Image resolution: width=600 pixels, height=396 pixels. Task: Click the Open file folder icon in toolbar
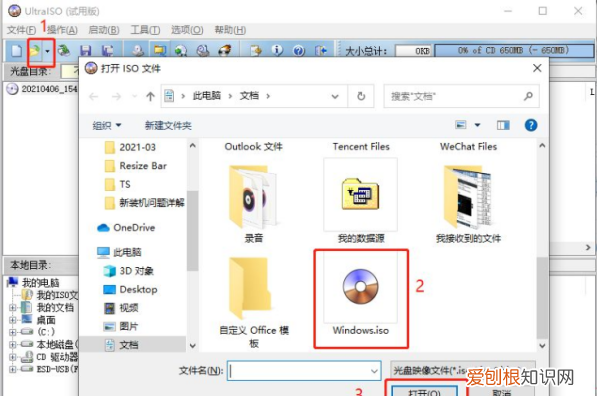pyautogui.click(x=35, y=50)
